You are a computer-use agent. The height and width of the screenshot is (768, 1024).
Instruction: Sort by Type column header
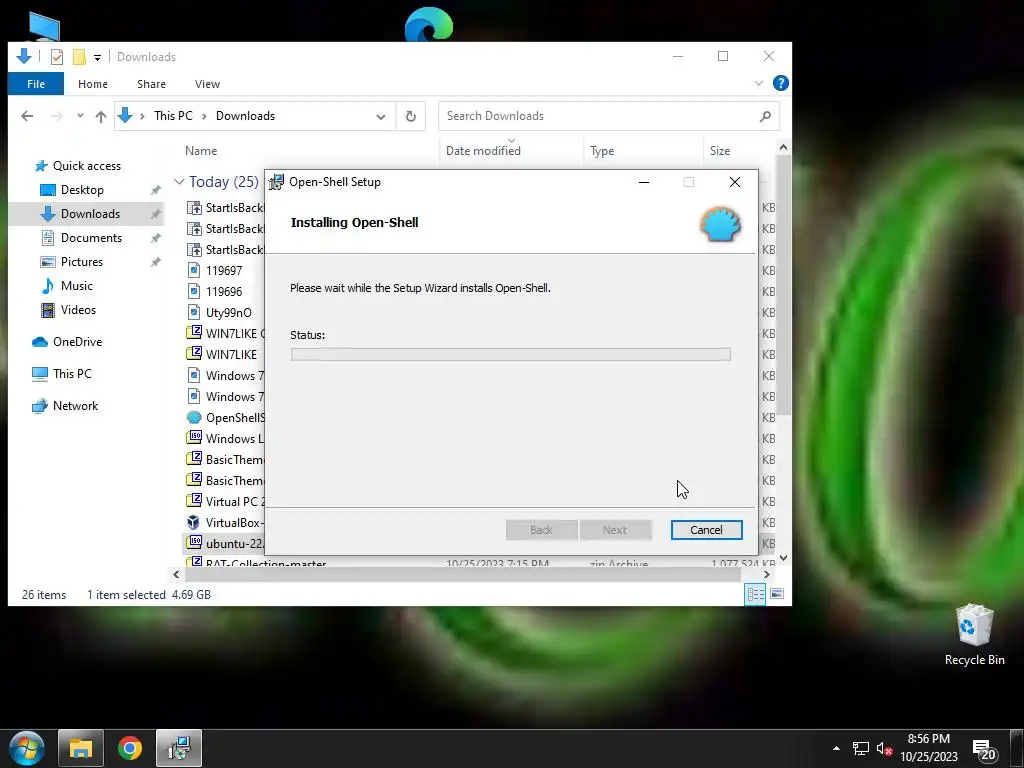click(602, 151)
